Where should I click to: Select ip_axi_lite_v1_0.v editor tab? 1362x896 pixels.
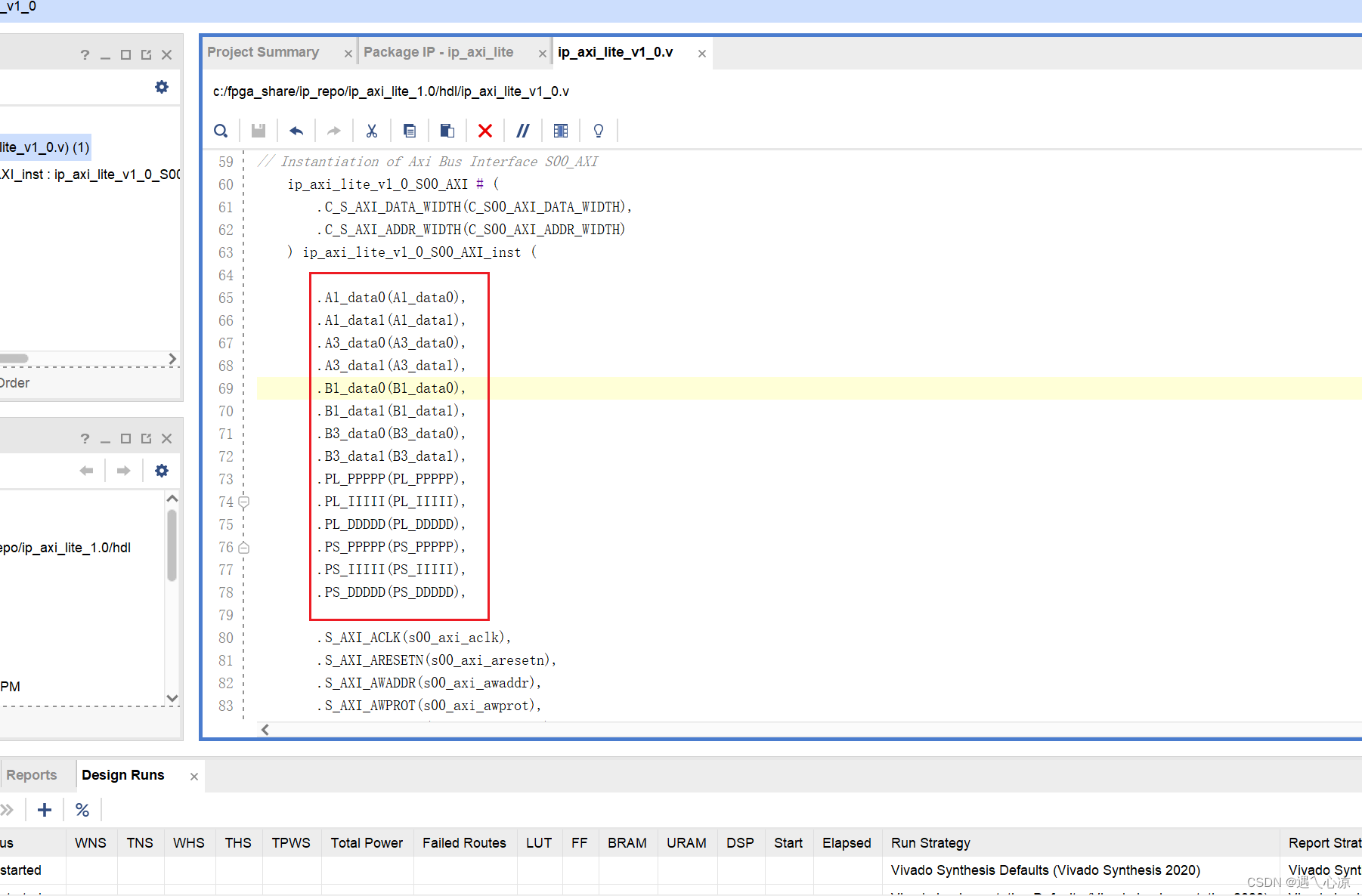615,52
